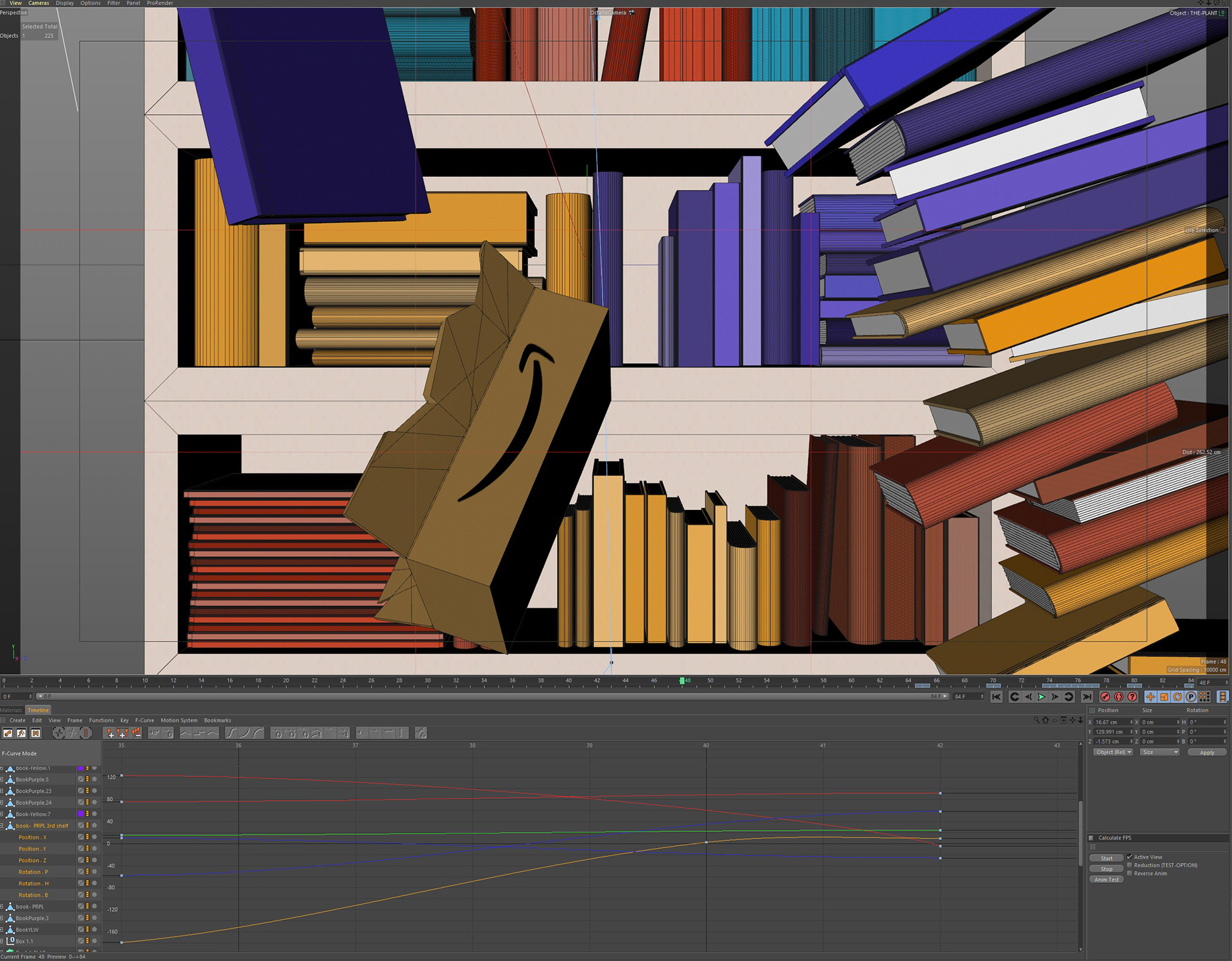Play the animation forwards
Viewport: 1232px width, 961px height.
pyautogui.click(x=1041, y=697)
